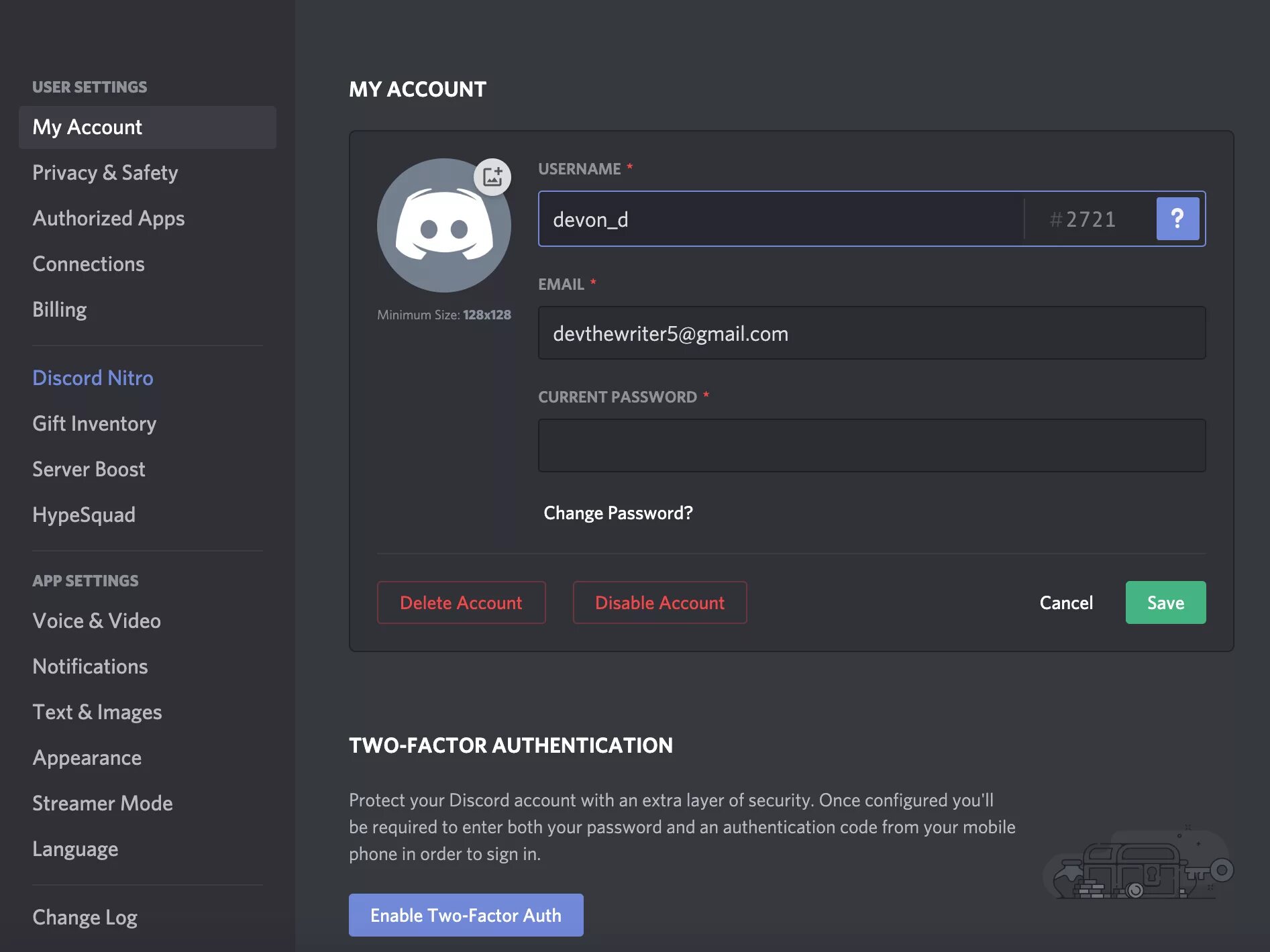
Task: Open the Change Log
Action: click(85, 916)
